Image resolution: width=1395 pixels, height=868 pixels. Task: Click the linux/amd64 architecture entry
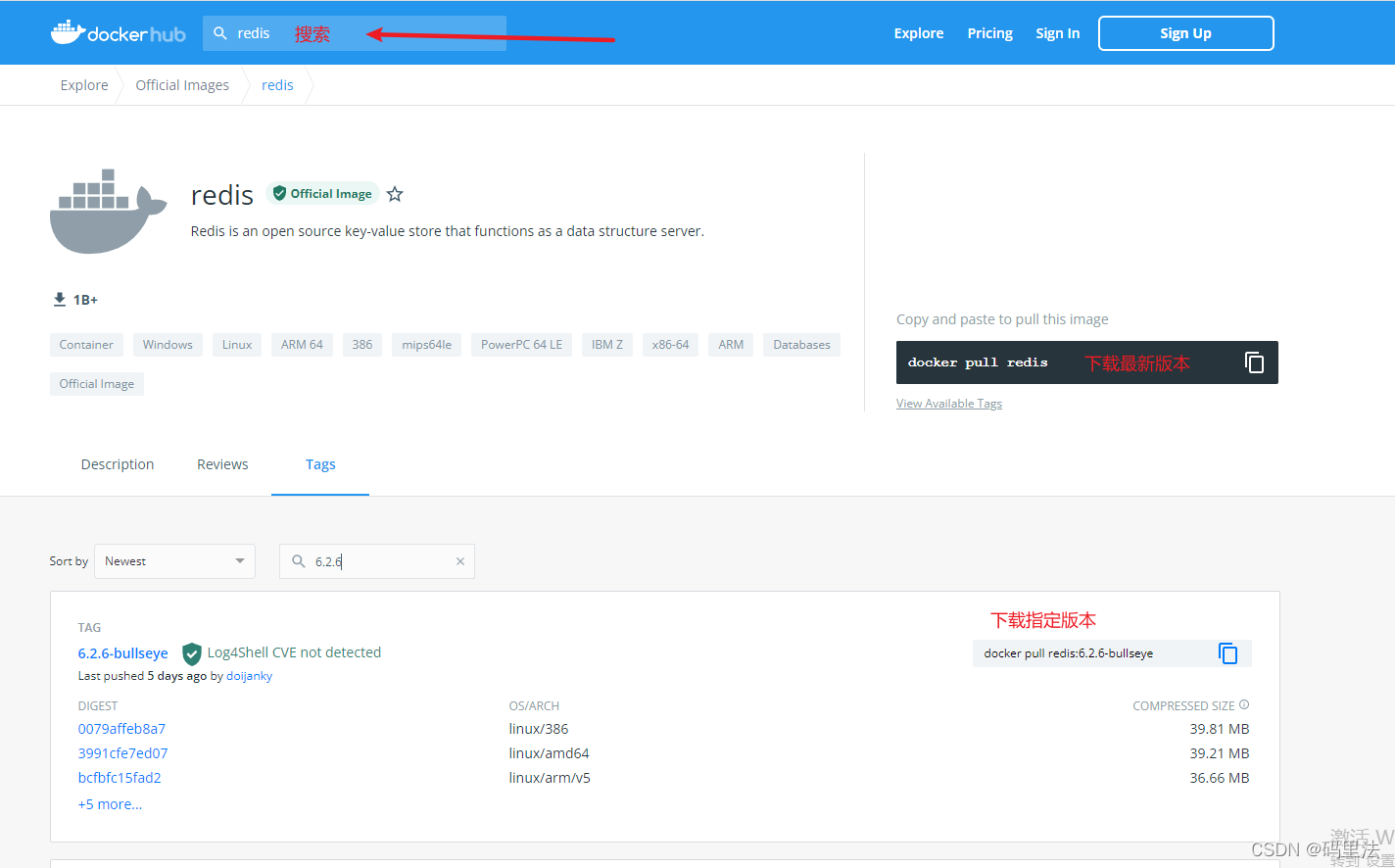(549, 753)
